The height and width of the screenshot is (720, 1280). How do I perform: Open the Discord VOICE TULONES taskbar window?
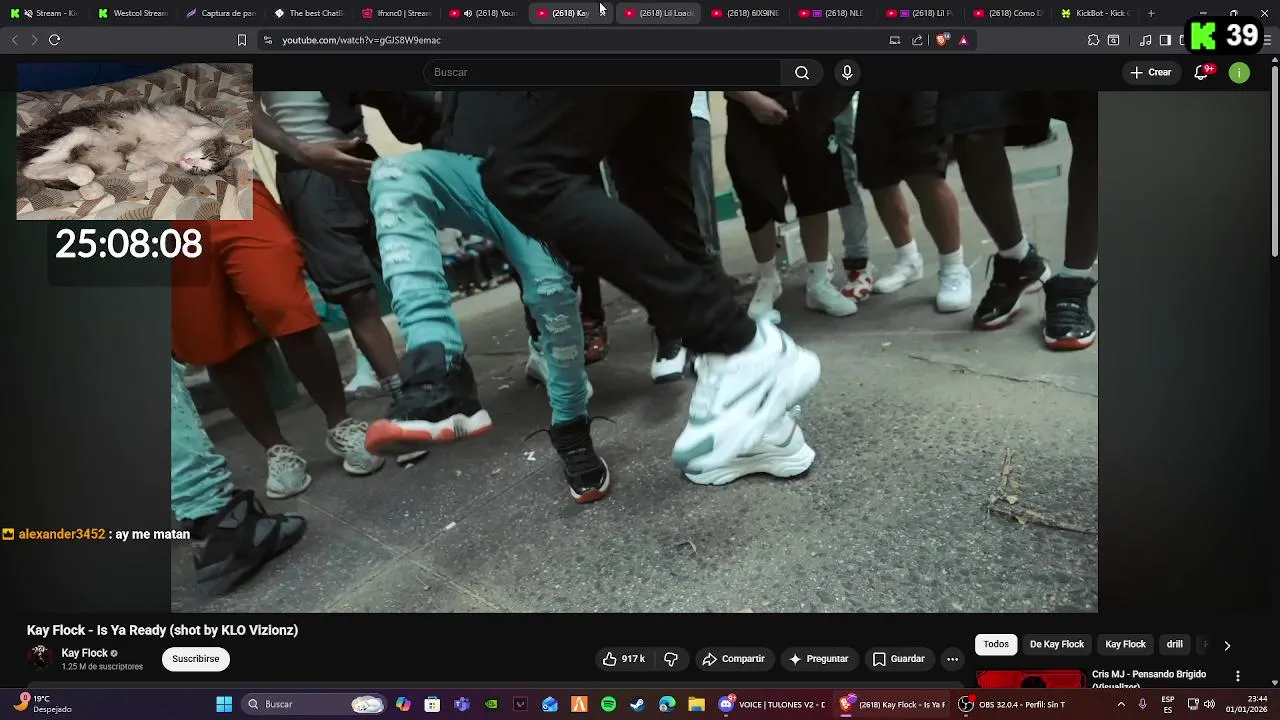point(772,704)
